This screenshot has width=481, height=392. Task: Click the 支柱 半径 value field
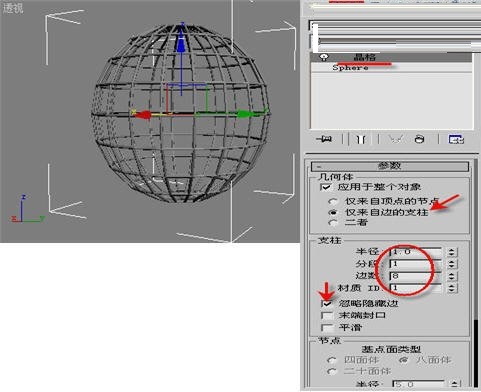416,252
